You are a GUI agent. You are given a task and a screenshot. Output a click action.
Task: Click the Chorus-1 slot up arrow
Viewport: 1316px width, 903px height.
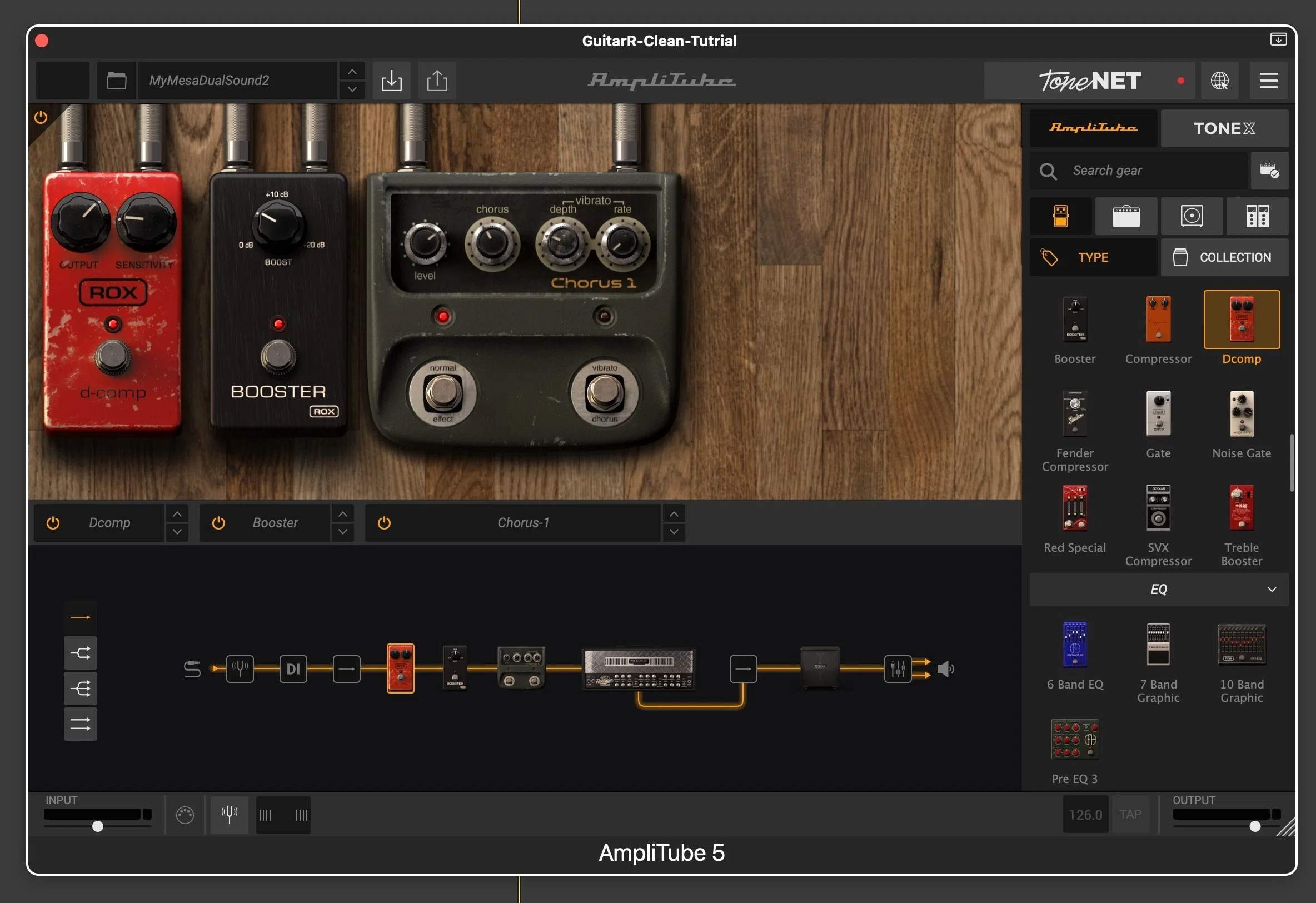pos(674,513)
